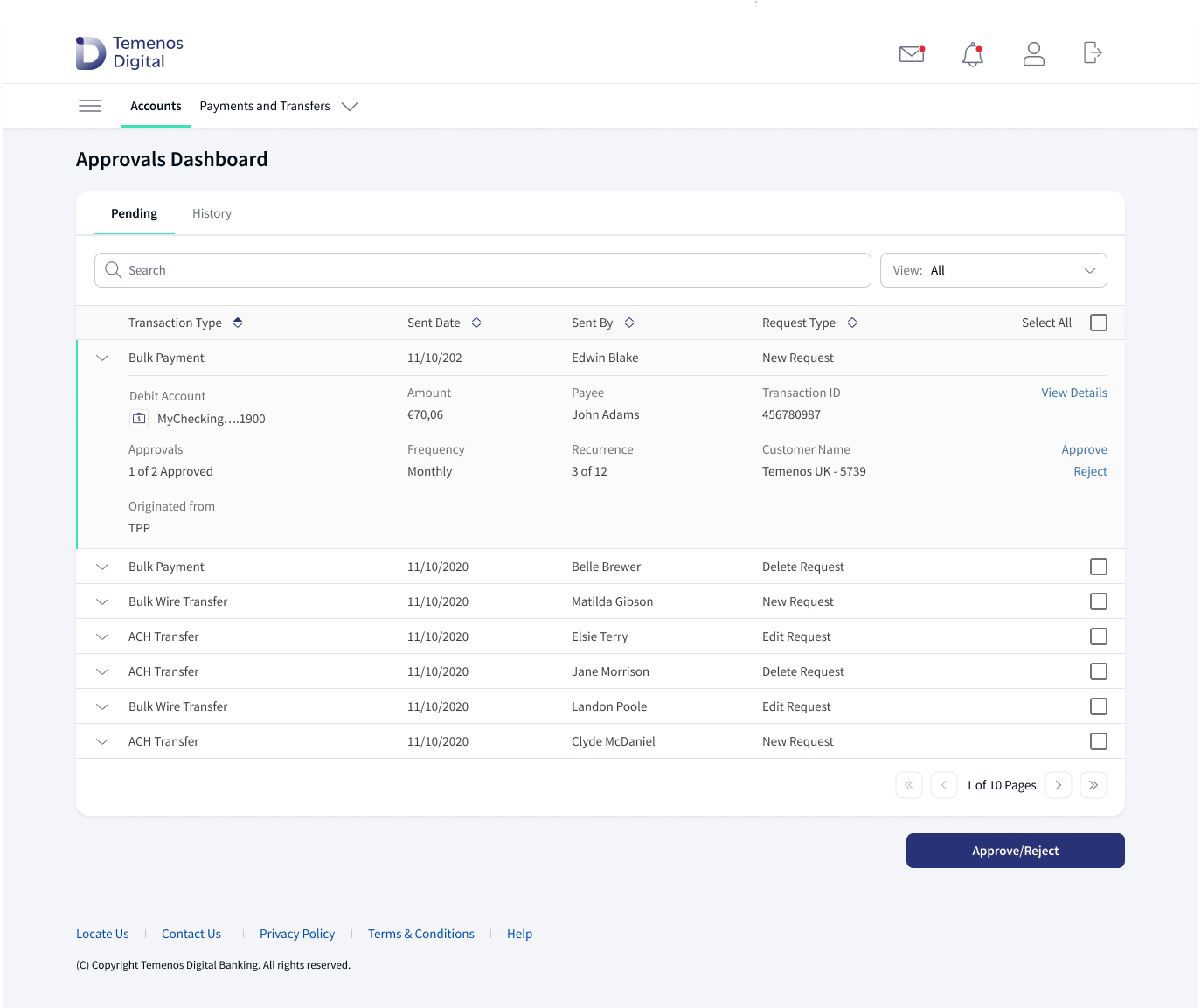Go to the last page
This screenshot has height=1008, width=1201.
[1093, 785]
